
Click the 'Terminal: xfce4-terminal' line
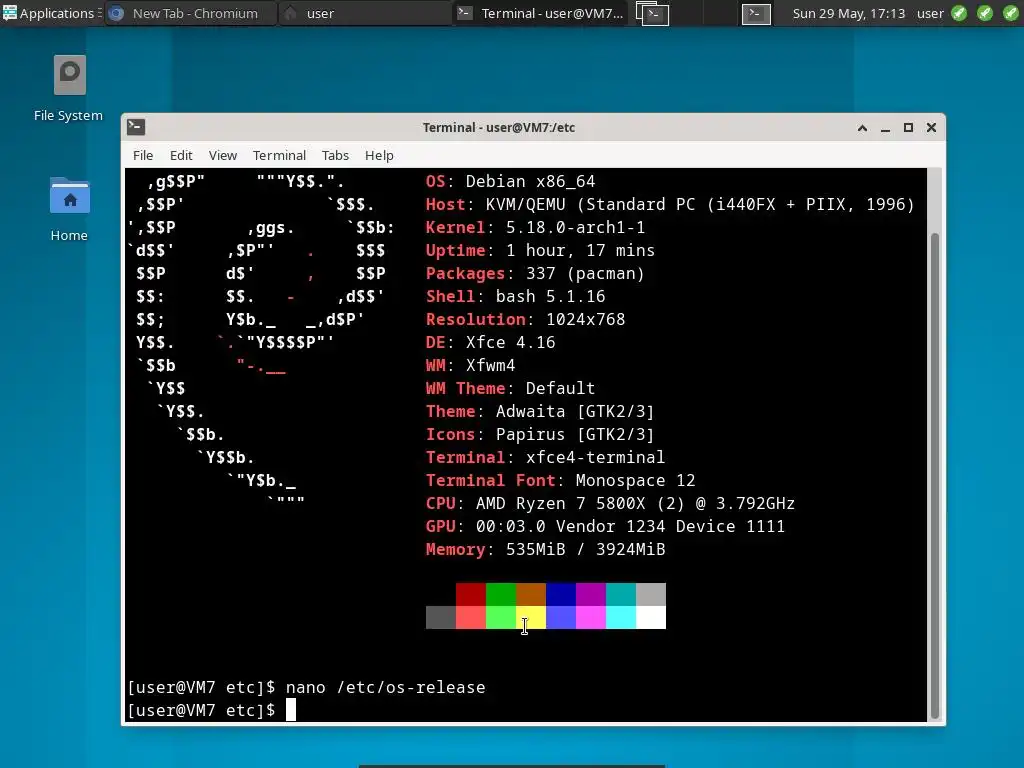545,457
